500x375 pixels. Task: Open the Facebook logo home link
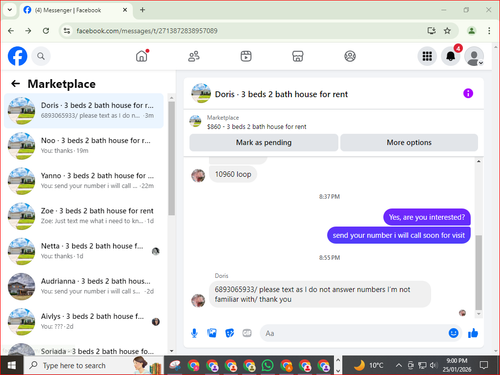[x=17, y=56]
